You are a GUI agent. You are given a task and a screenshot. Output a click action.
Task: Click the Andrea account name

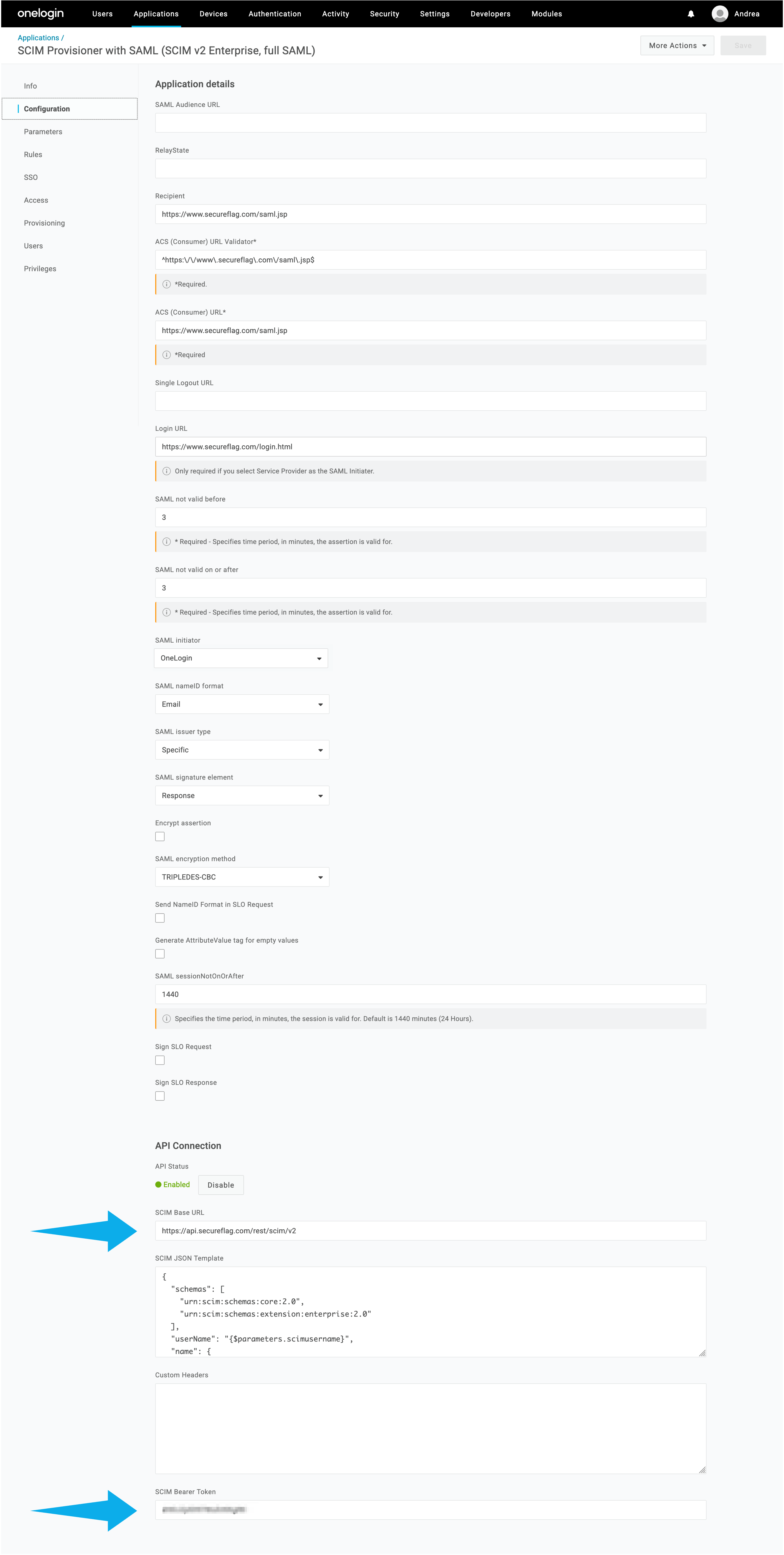coord(747,14)
